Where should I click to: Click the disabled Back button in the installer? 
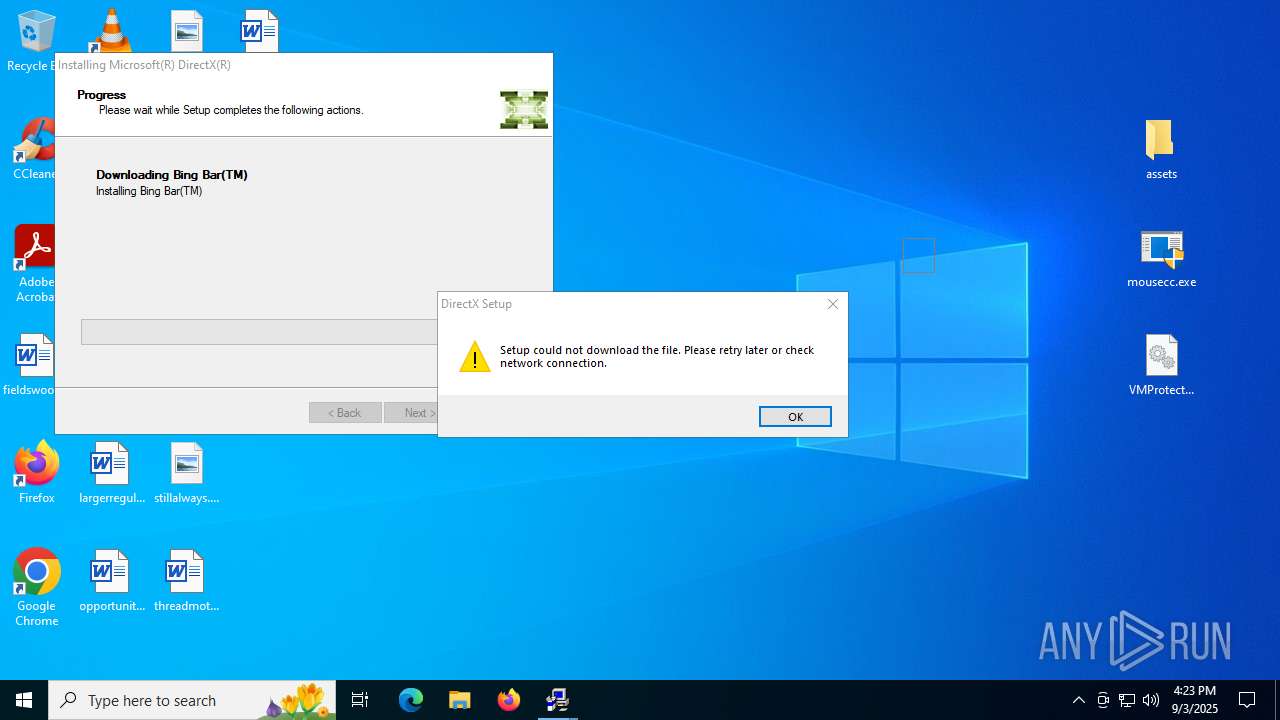pyautogui.click(x=345, y=413)
